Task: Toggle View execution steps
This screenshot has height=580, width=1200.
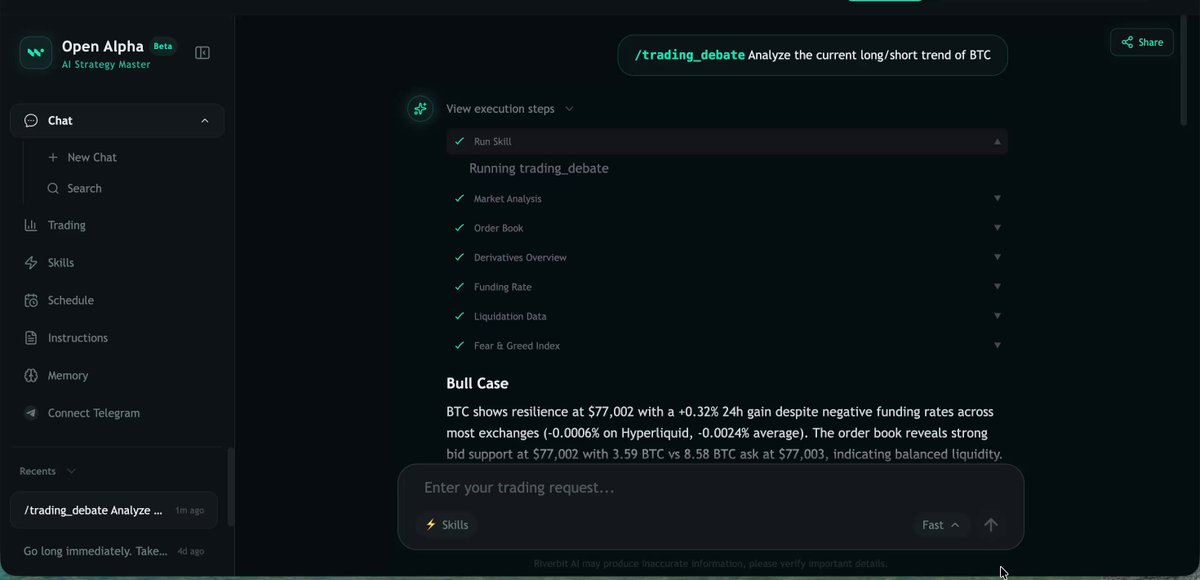Action: tap(510, 109)
